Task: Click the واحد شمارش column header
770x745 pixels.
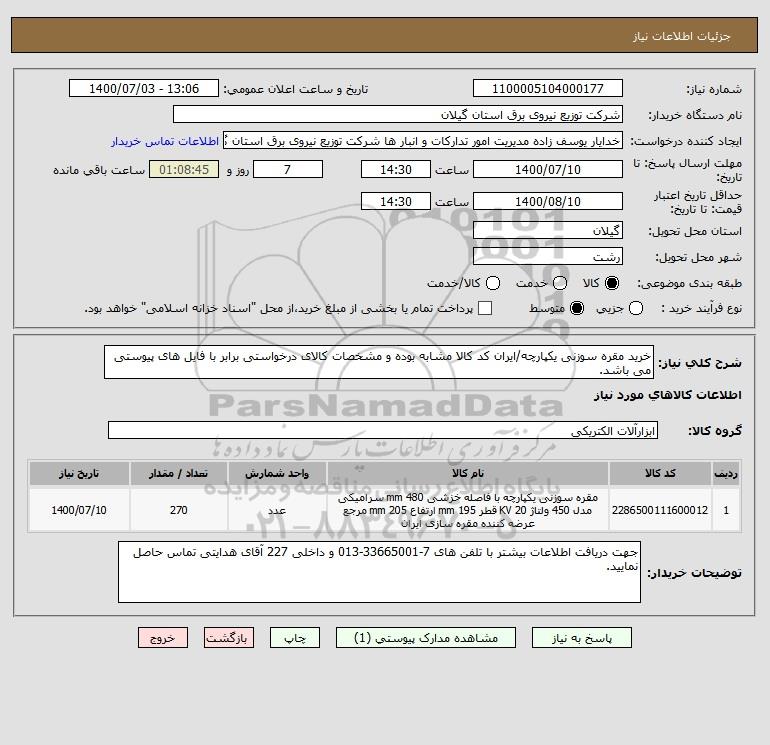Action: (277, 473)
